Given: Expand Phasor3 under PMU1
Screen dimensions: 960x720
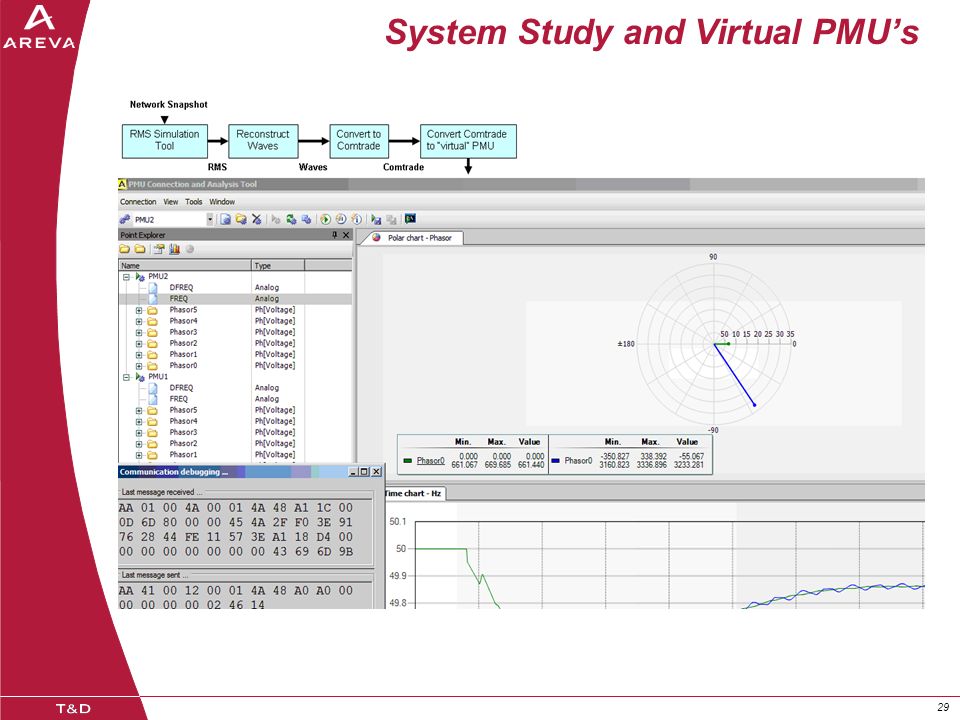Looking at the screenshot, I should [139, 433].
